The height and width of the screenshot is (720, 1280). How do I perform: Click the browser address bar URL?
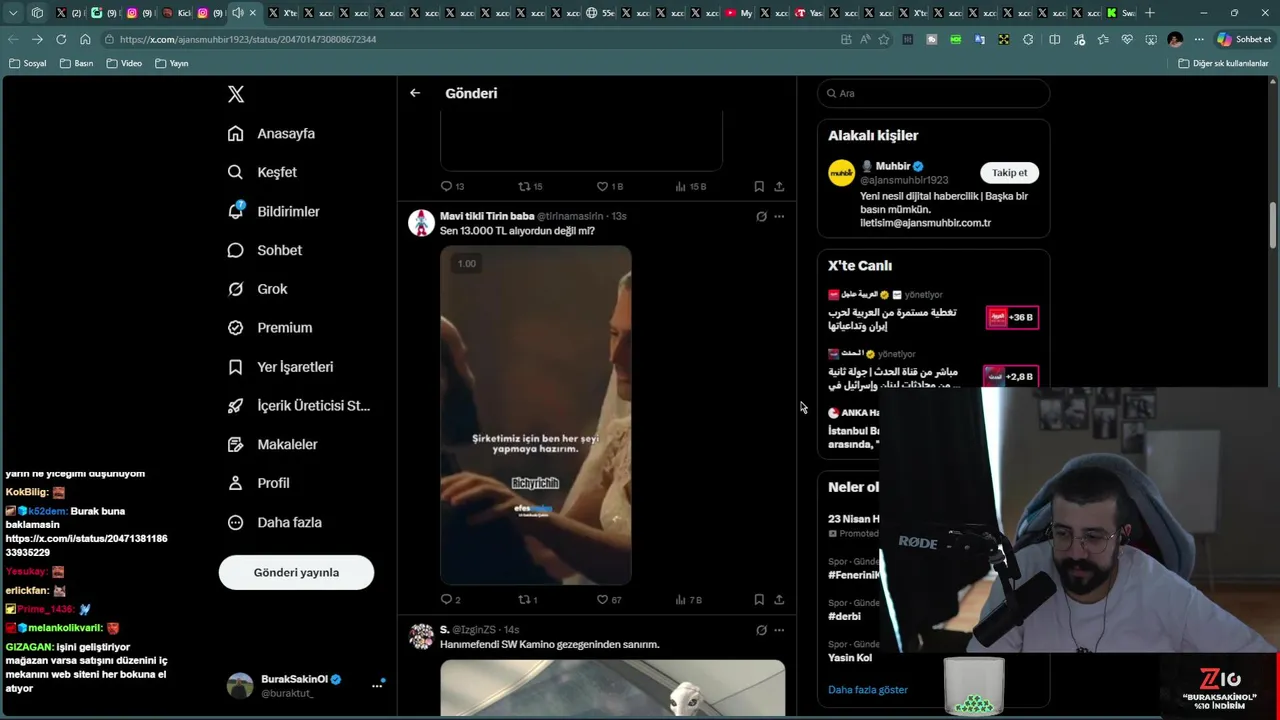248,40
